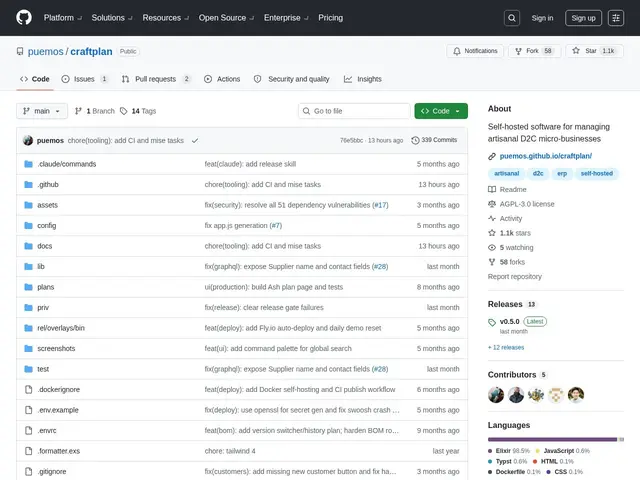The width and height of the screenshot is (640, 480).
Task: Open the screenshots folder
Action: [56, 349]
